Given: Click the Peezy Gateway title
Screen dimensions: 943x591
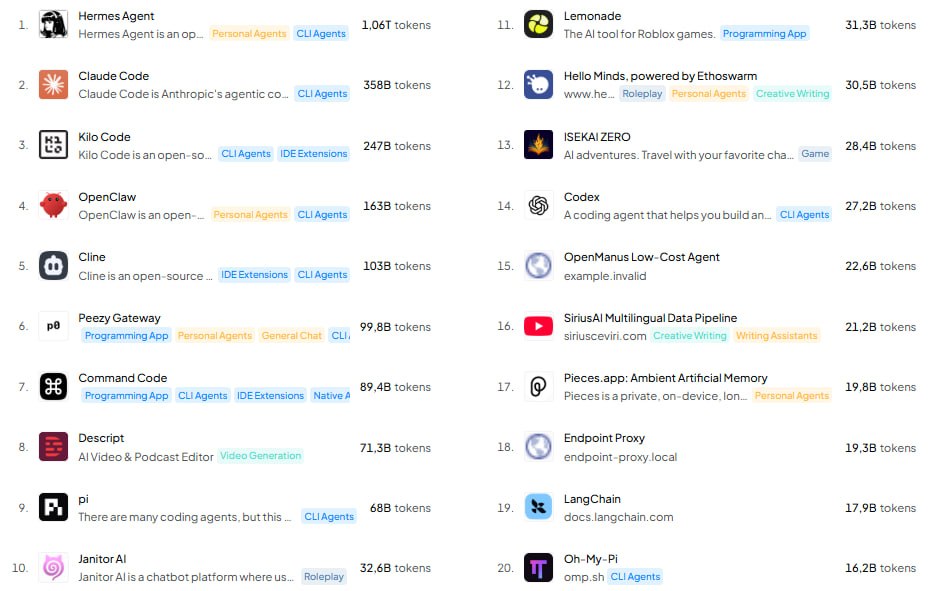Looking at the screenshot, I should (x=119, y=318).
